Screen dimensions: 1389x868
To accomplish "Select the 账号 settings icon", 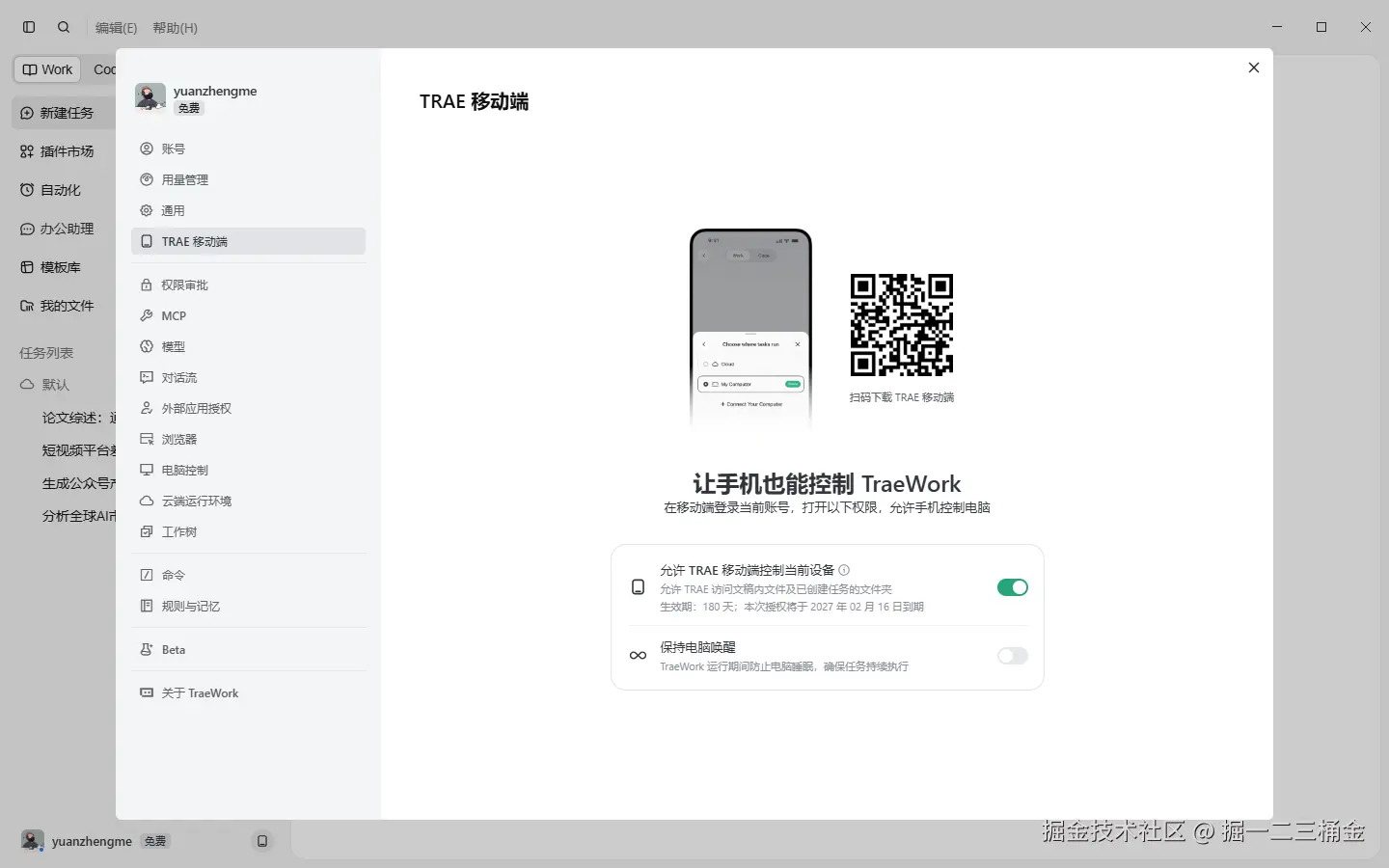I will pos(147,149).
